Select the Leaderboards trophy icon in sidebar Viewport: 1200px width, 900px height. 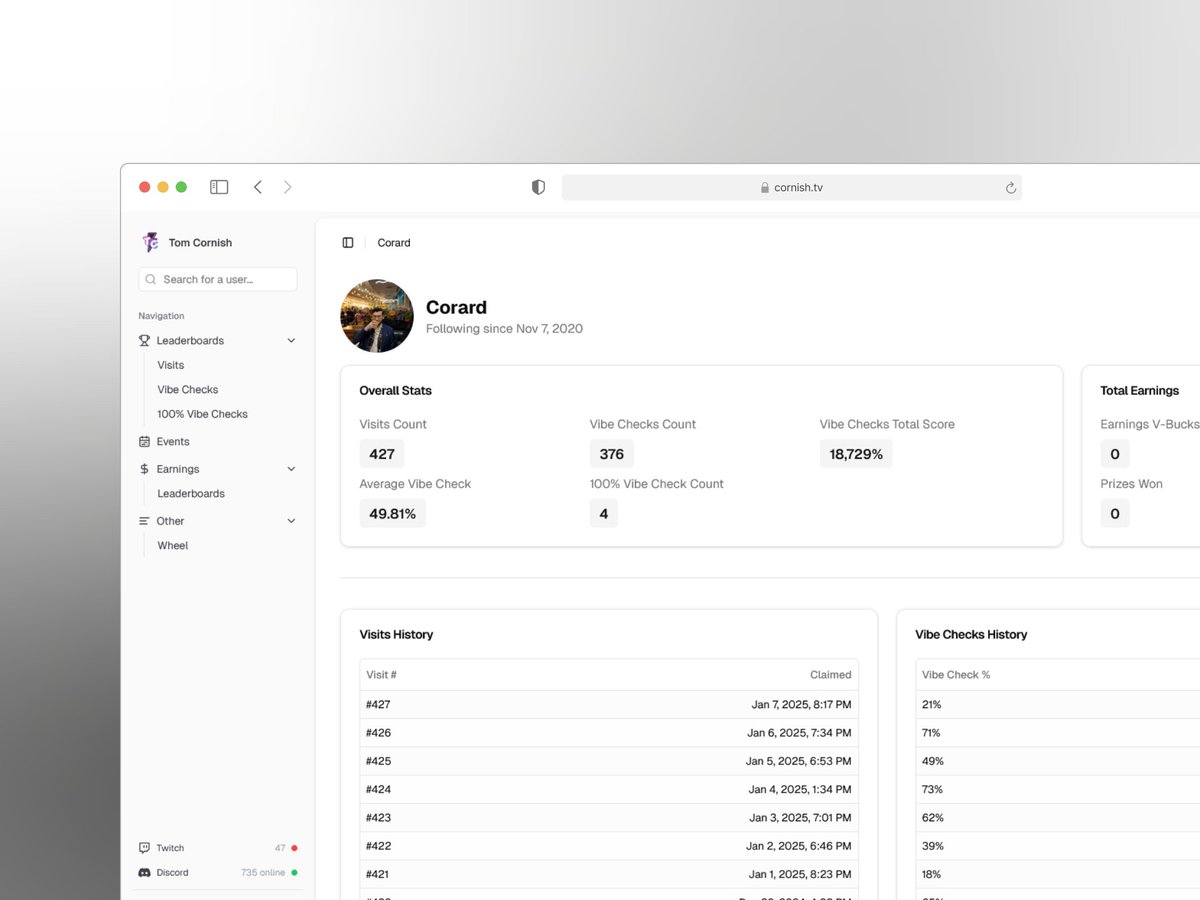[144, 340]
